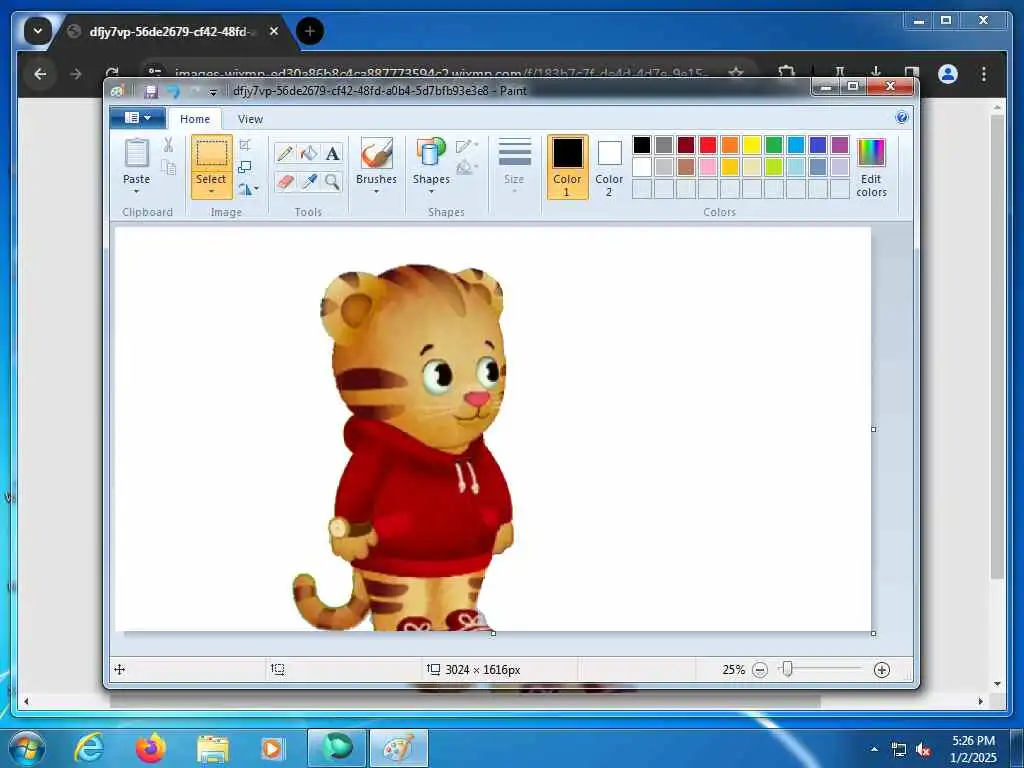
Task: Click the zoom out minus button
Action: pos(760,669)
